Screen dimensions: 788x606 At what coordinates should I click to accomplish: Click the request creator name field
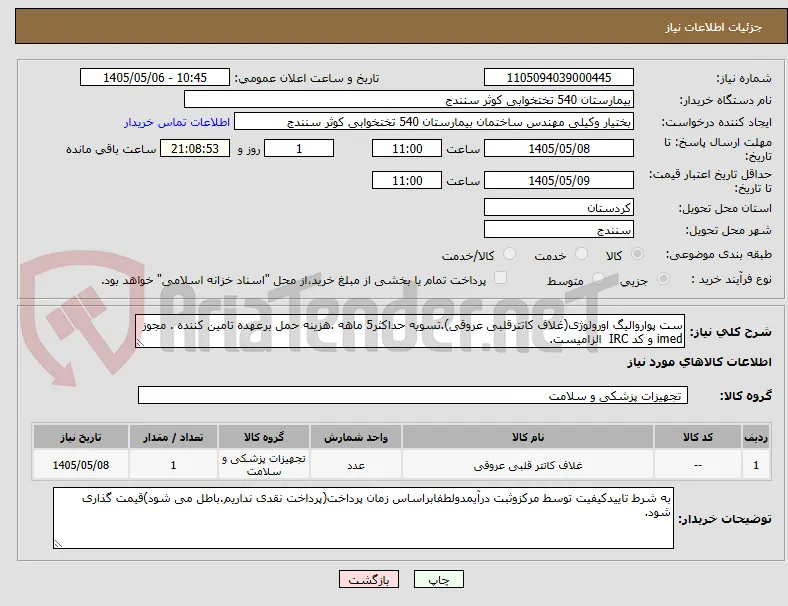point(434,122)
